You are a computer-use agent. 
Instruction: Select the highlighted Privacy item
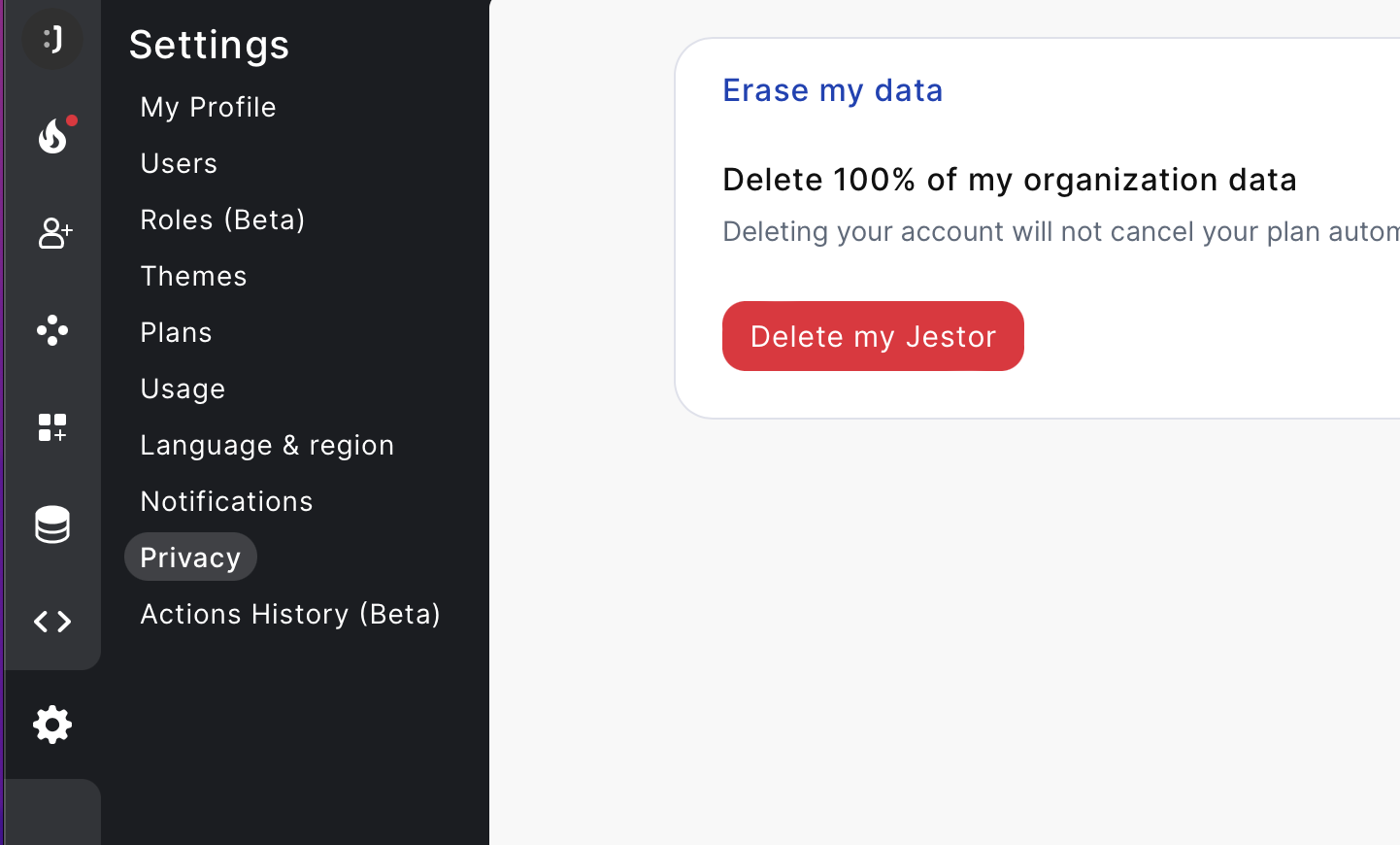tap(190, 558)
